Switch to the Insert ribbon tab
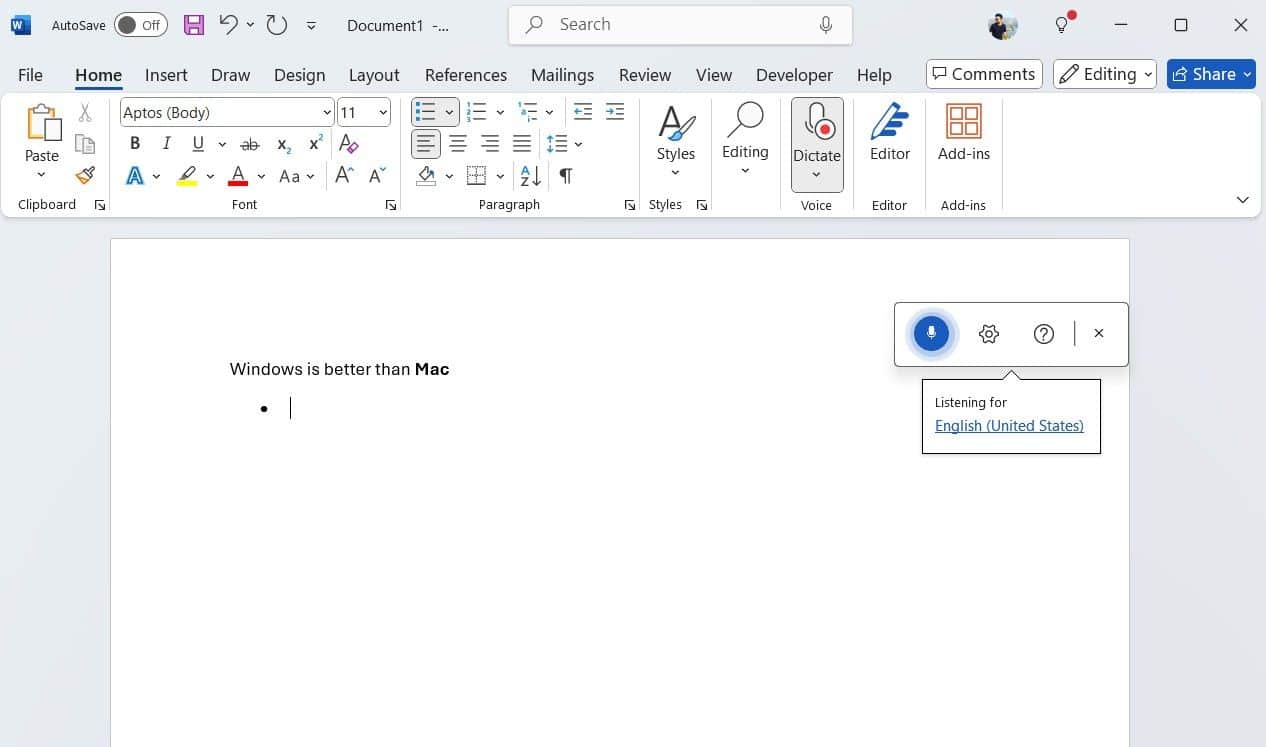 point(166,74)
